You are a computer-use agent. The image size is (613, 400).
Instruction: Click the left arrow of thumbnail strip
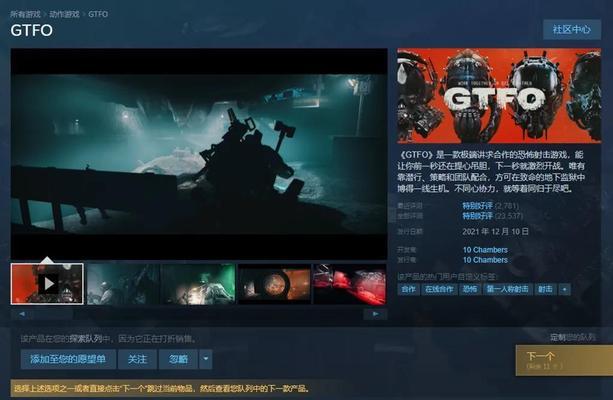point(22,314)
